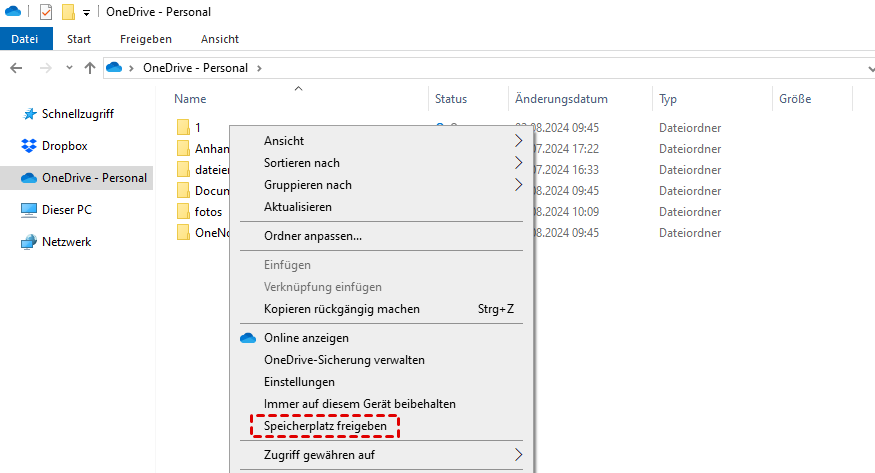Switch to the Start ribbon tab

click(x=79, y=39)
